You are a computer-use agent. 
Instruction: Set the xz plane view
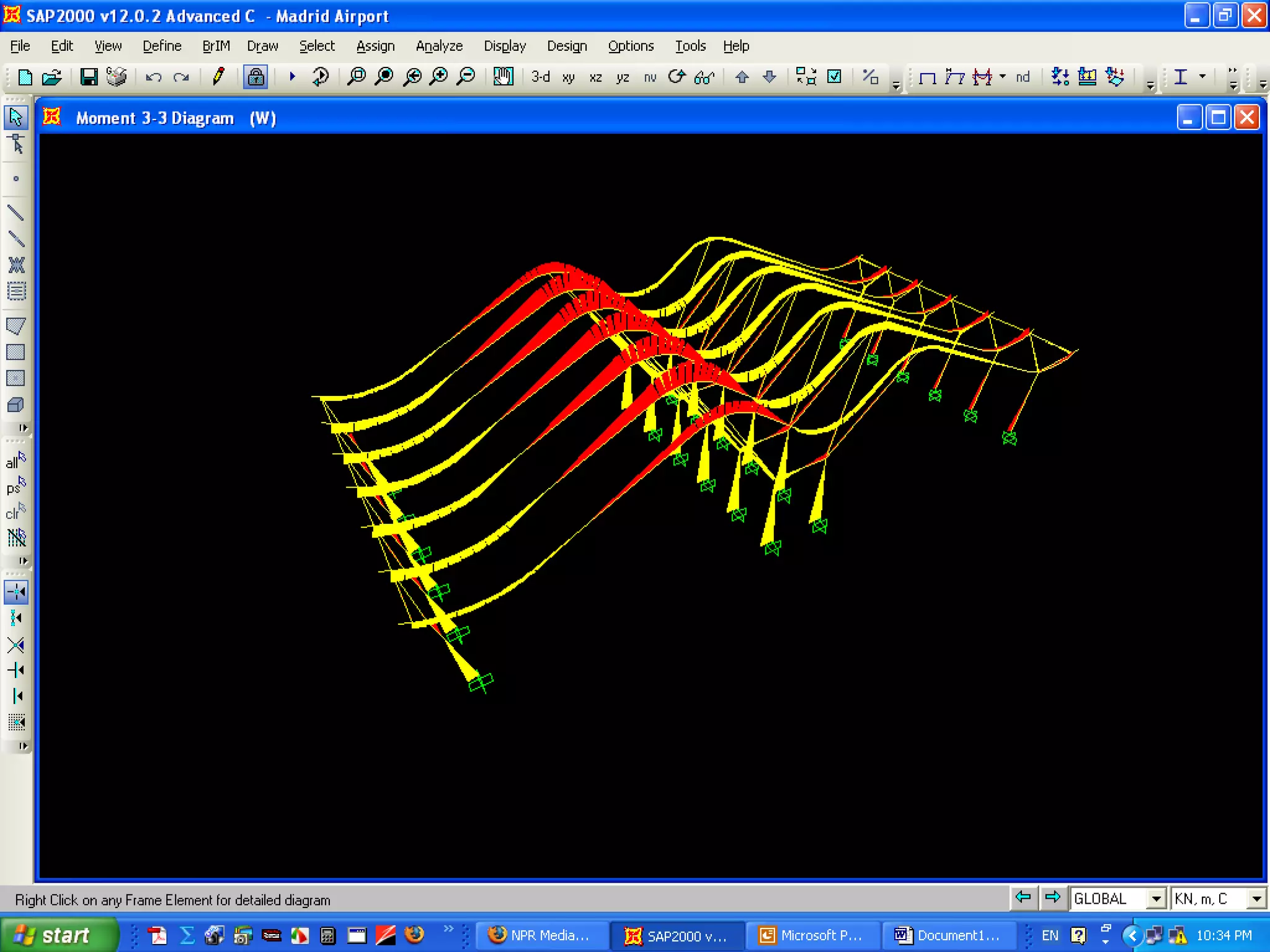pyautogui.click(x=595, y=77)
